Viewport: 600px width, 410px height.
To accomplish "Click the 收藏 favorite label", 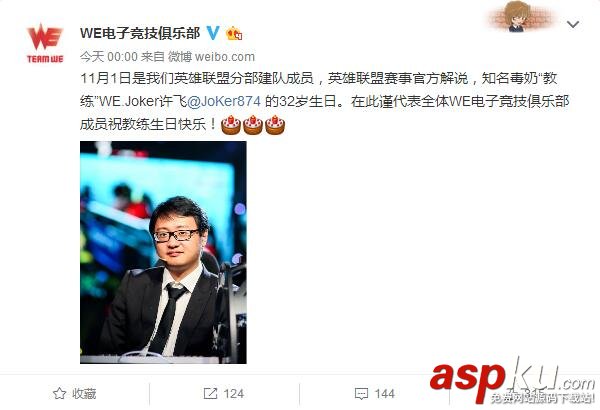I will pos(84,394).
